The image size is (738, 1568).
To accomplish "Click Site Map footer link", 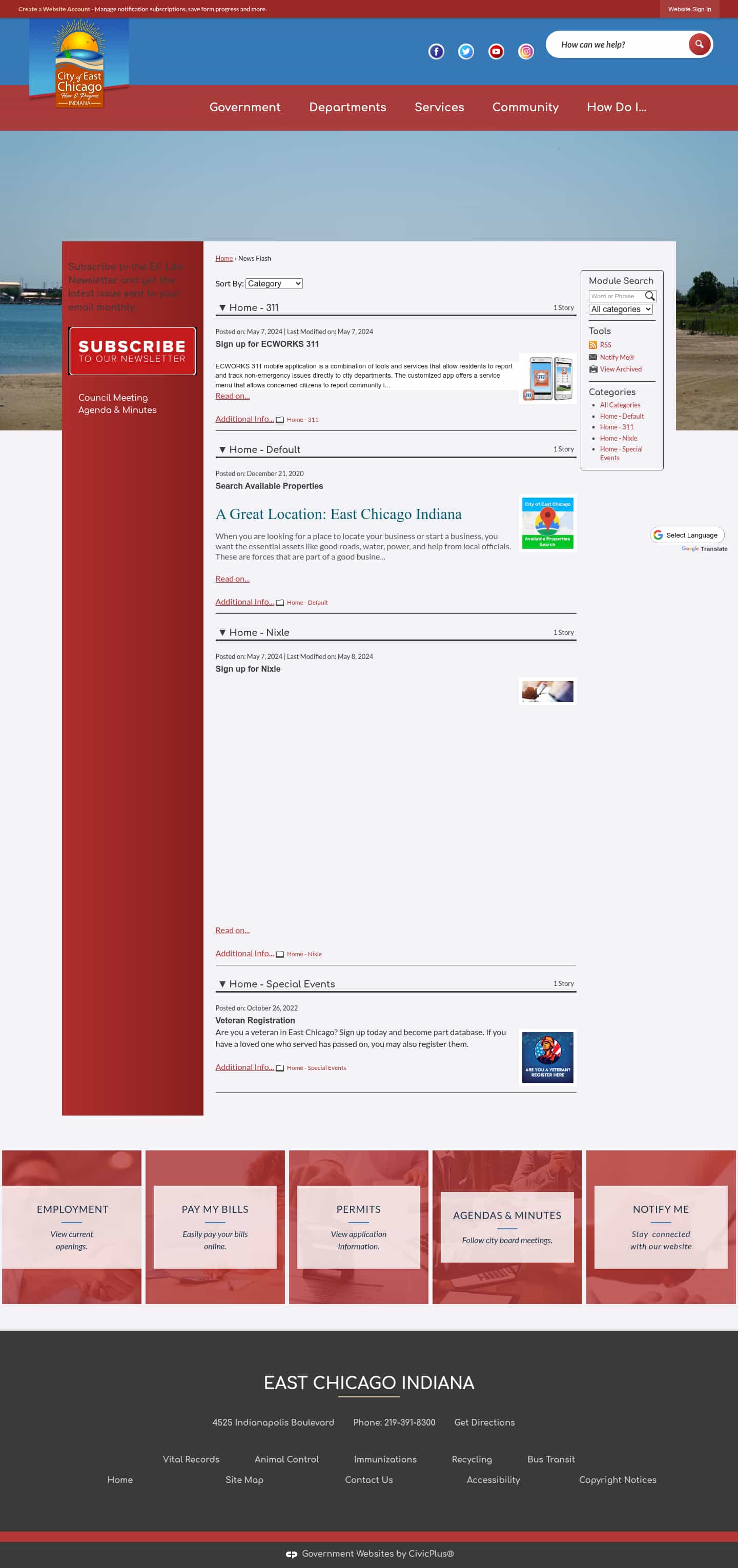I will [x=244, y=1480].
